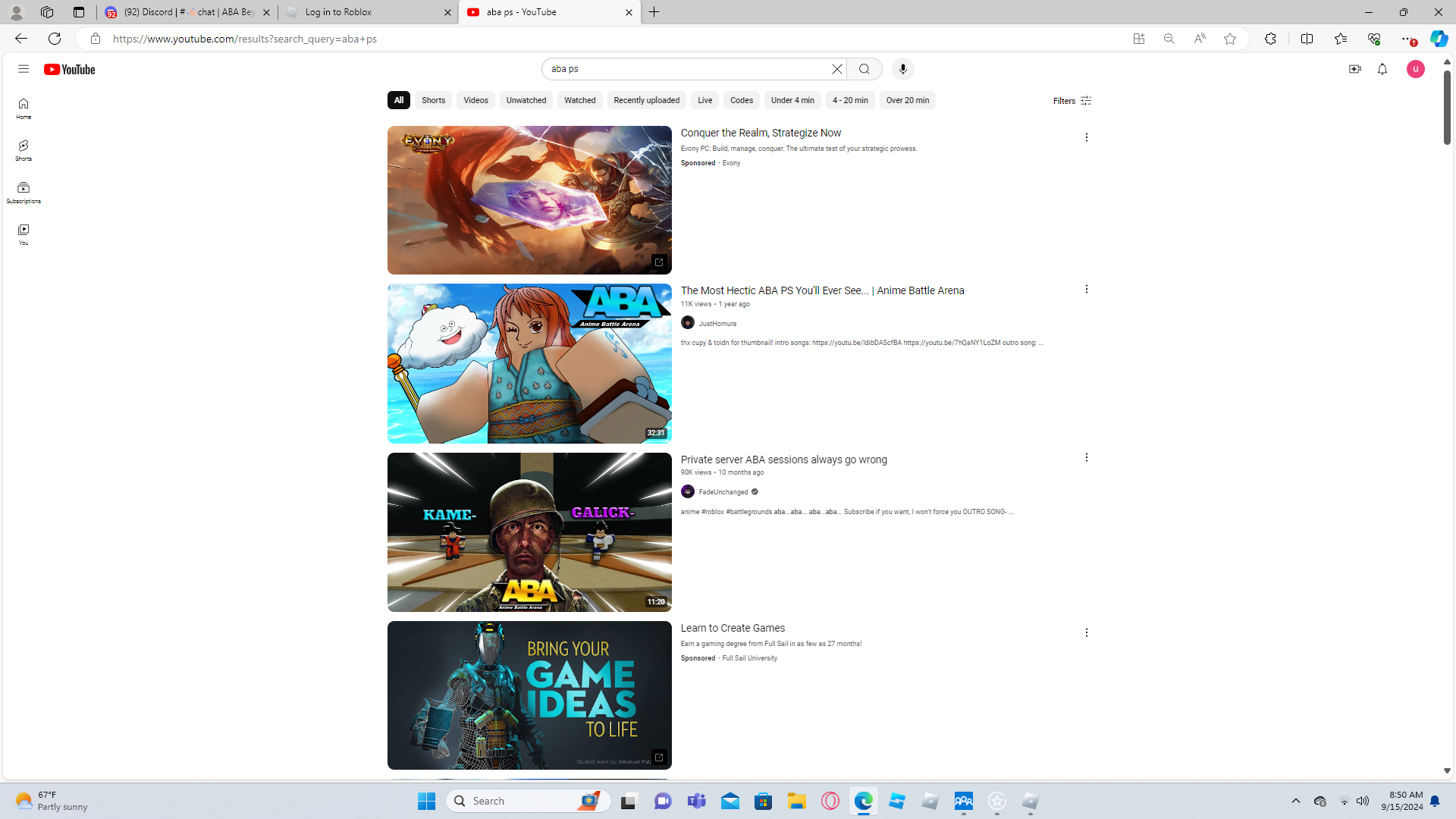Open the Favorites list in the browser toolbar
Screen dimensions: 1456x819
click(x=1341, y=39)
